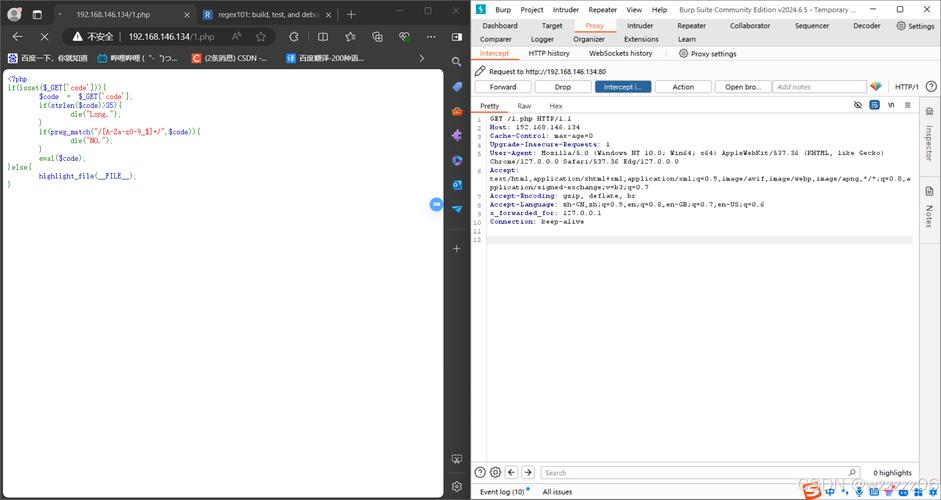Go back in the Edge browser
The height and width of the screenshot is (500, 941).
(17, 37)
